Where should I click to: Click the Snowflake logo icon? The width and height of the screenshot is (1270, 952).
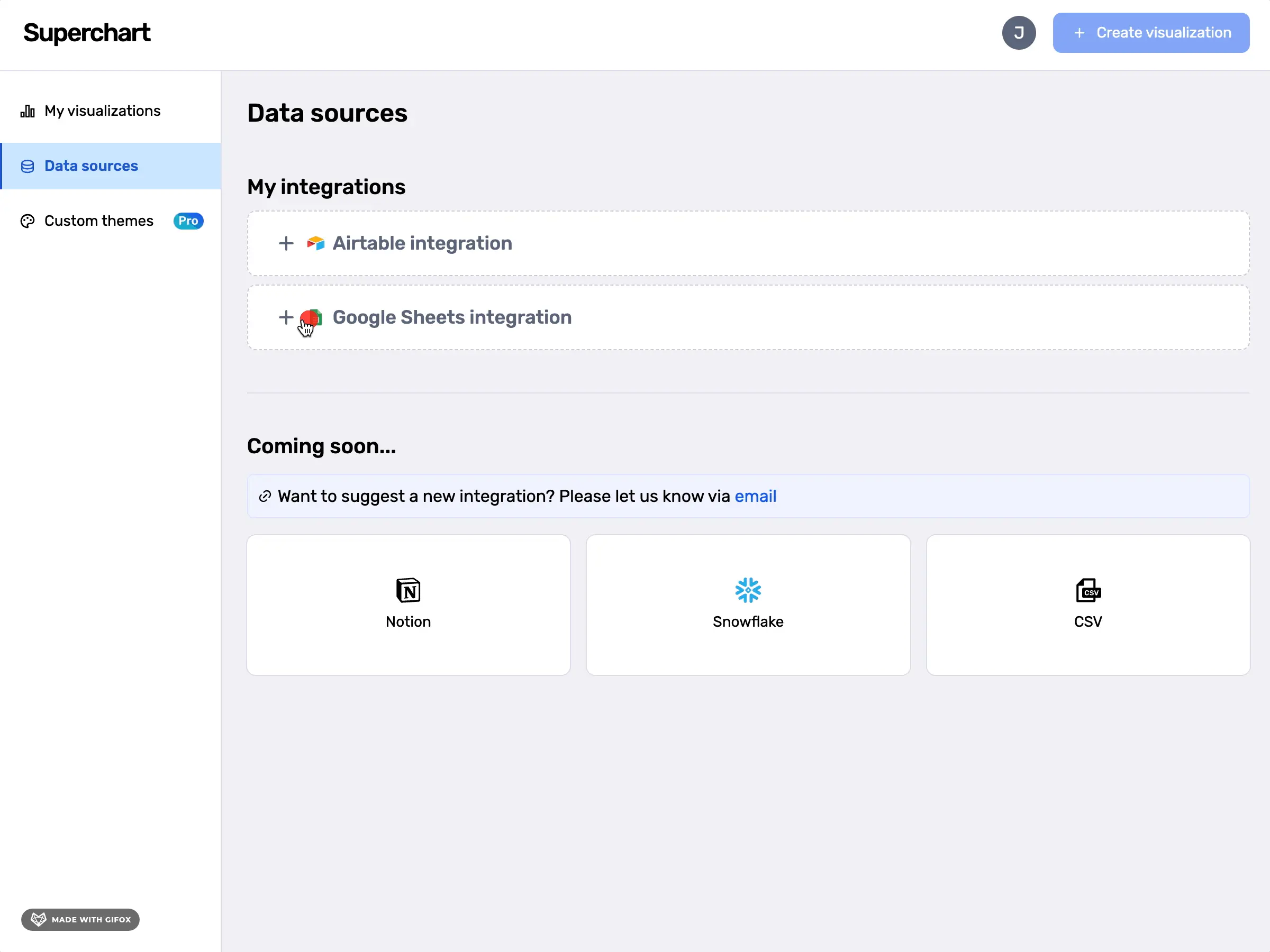click(748, 590)
